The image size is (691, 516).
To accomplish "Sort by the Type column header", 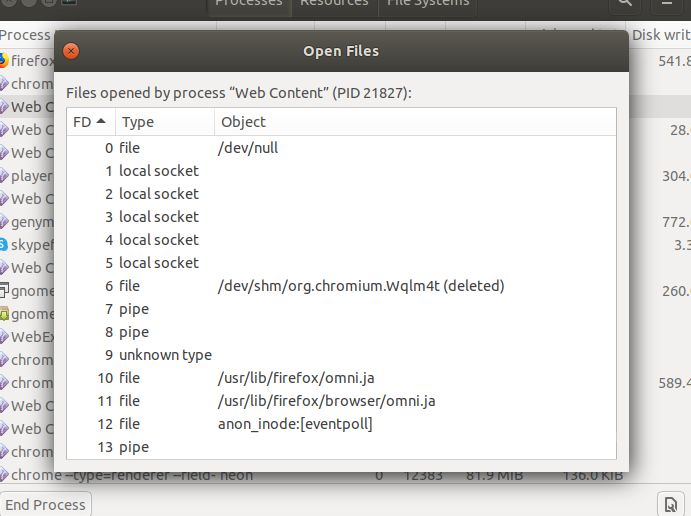I will point(165,122).
